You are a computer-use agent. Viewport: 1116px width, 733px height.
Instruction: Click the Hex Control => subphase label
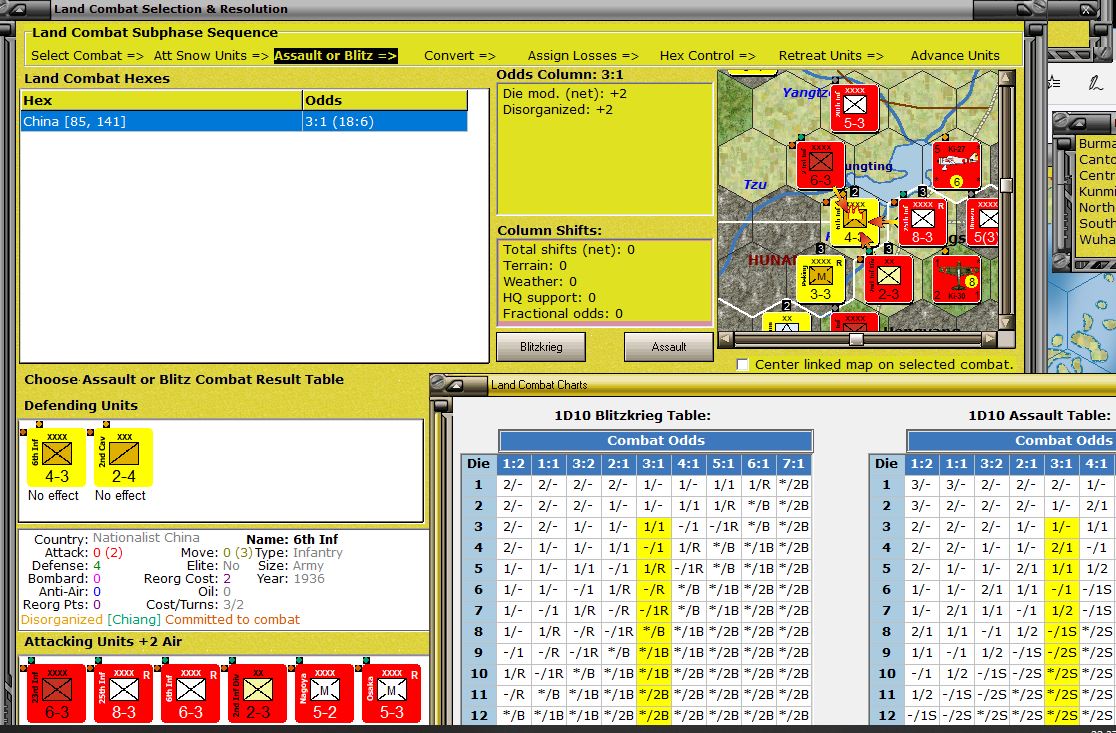707,56
